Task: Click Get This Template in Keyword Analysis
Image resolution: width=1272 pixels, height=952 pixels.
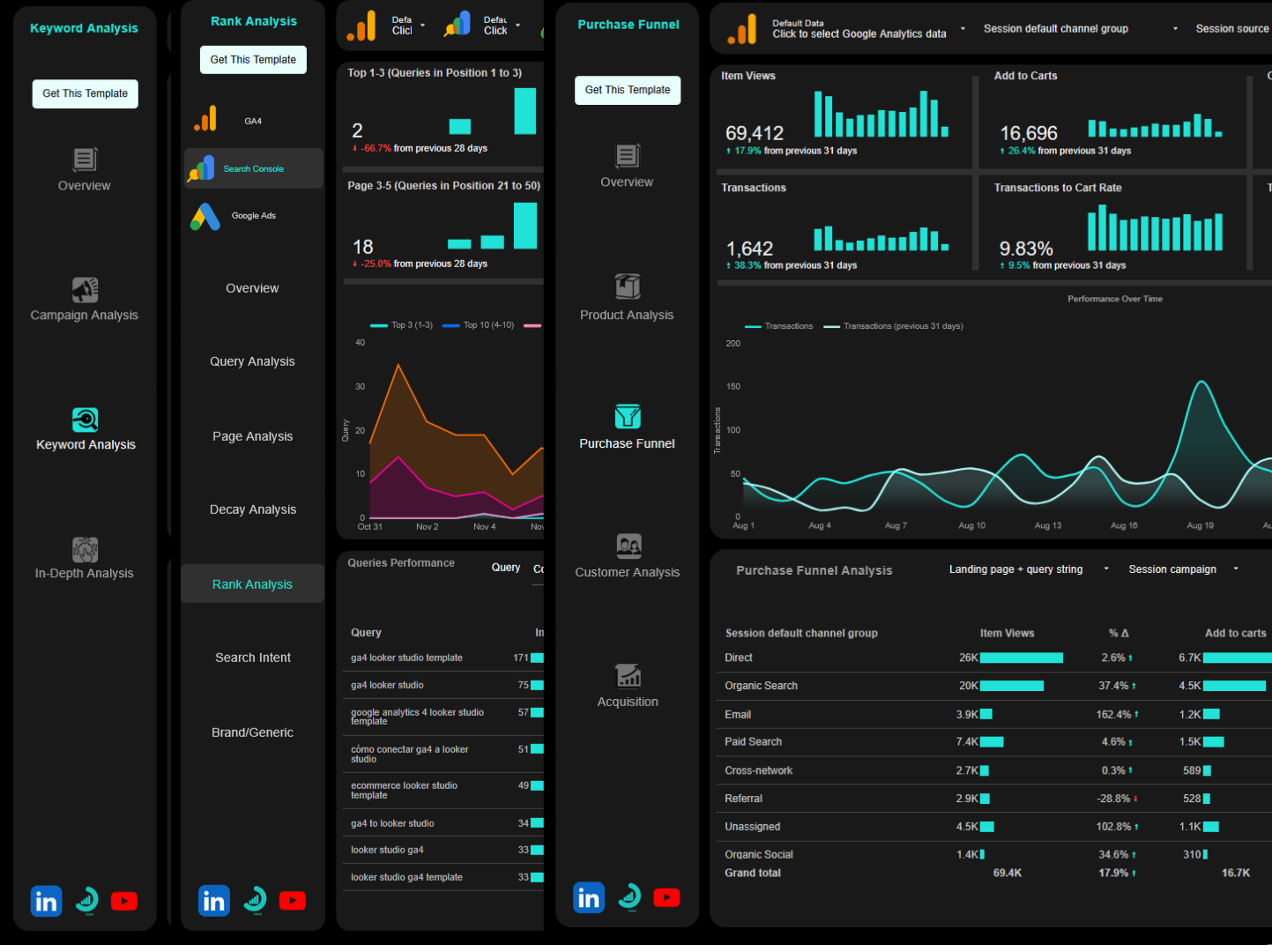Action: (85, 93)
